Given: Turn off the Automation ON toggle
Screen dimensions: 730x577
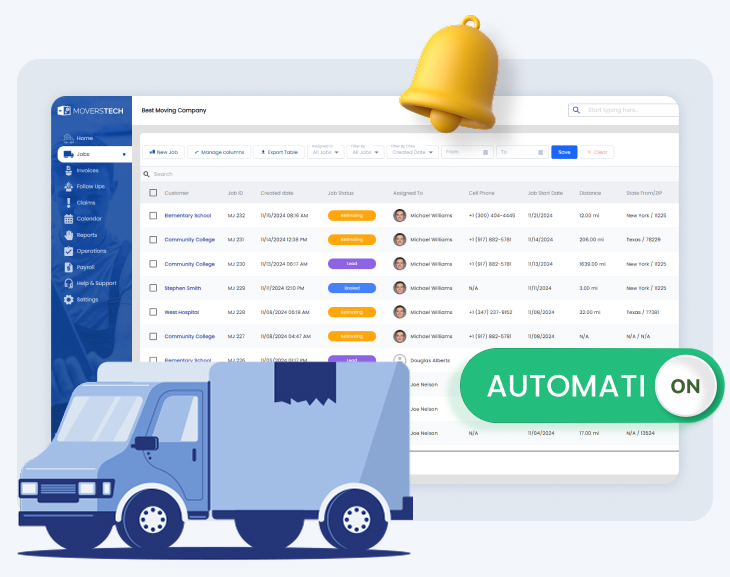Looking at the screenshot, I should [x=686, y=386].
